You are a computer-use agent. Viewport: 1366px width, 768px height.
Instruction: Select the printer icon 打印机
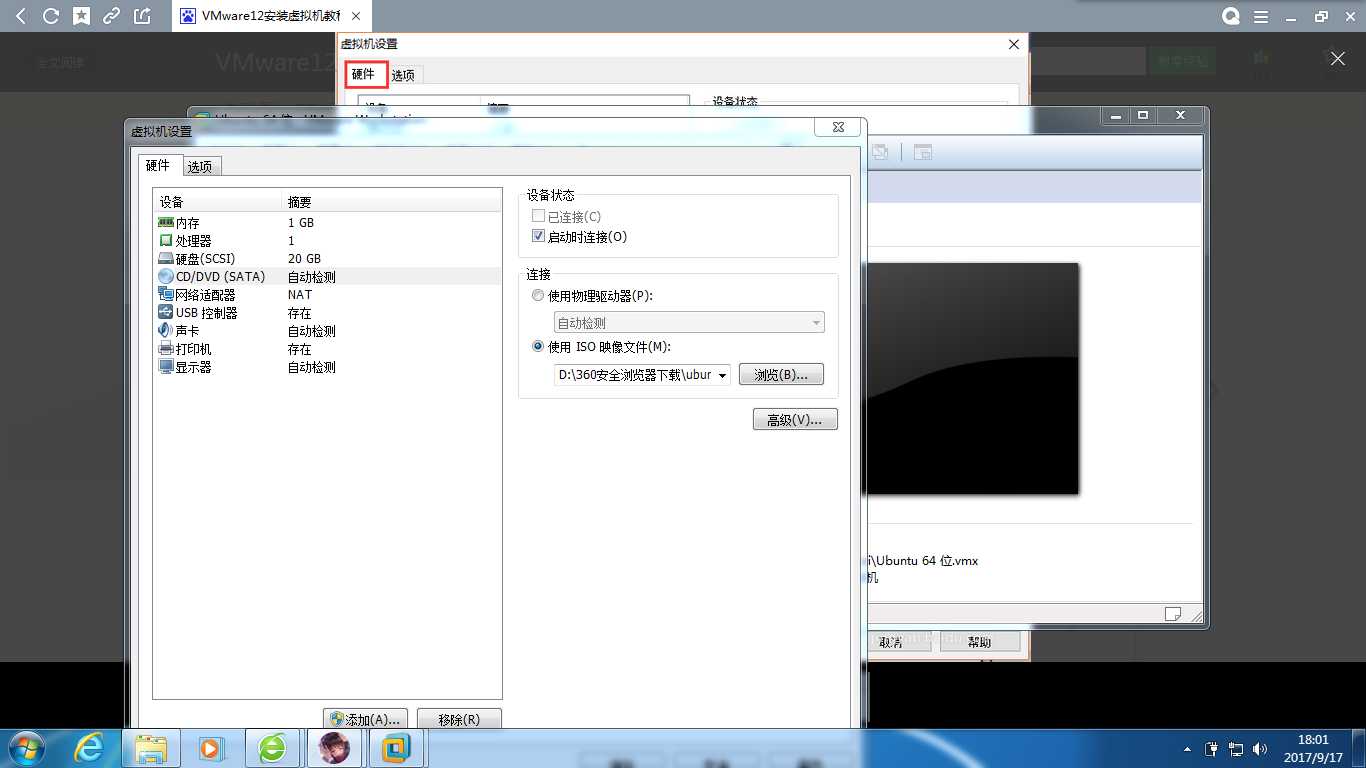[166, 349]
